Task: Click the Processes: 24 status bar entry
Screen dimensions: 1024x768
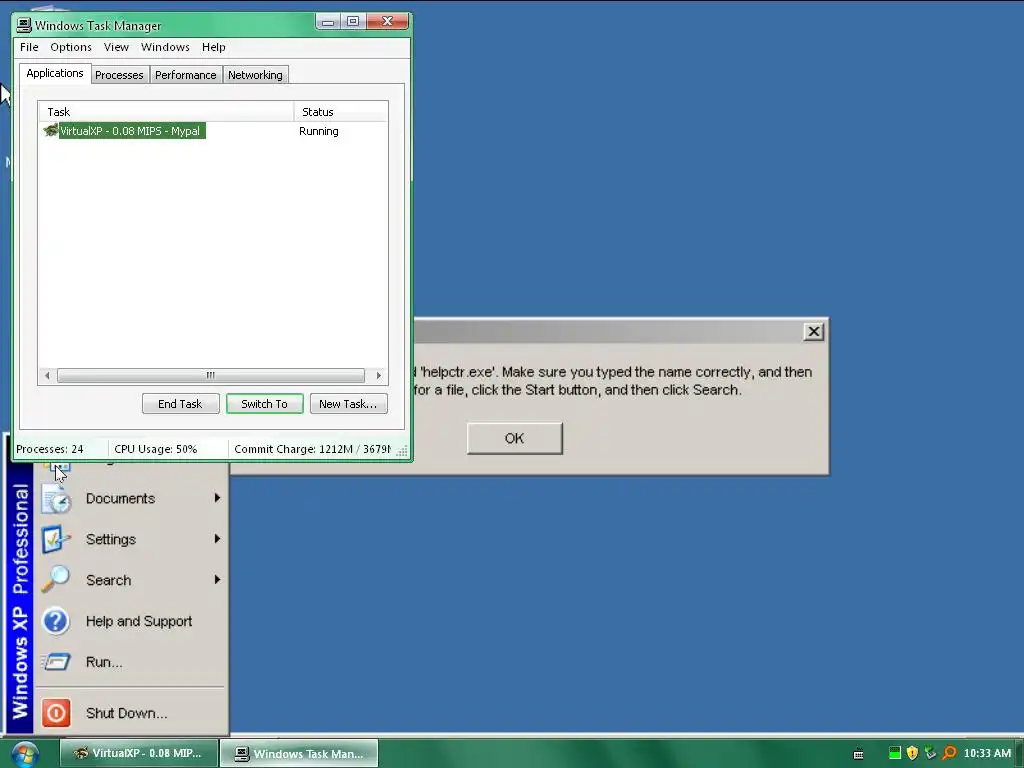Action: [x=50, y=449]
